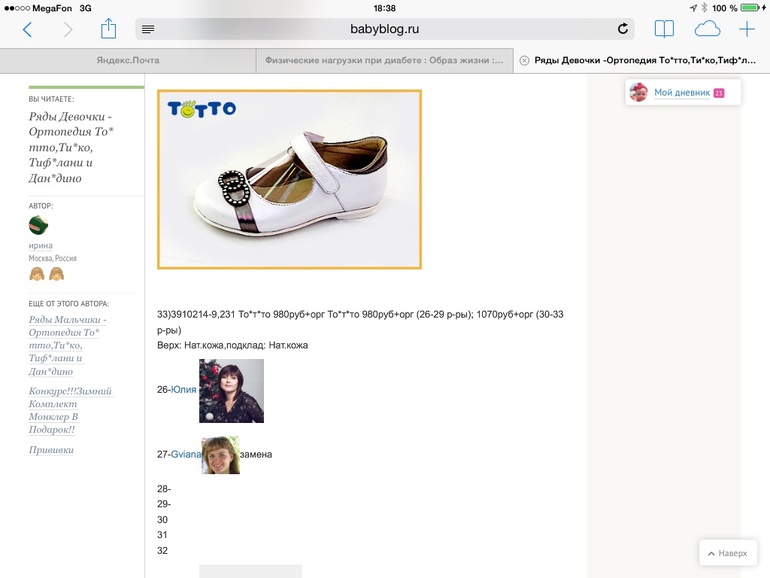The width and height of the screenshot is (770, 578).
Task: Select the Ряды Девочки article title in sidebar
Action: pos(71,147)
